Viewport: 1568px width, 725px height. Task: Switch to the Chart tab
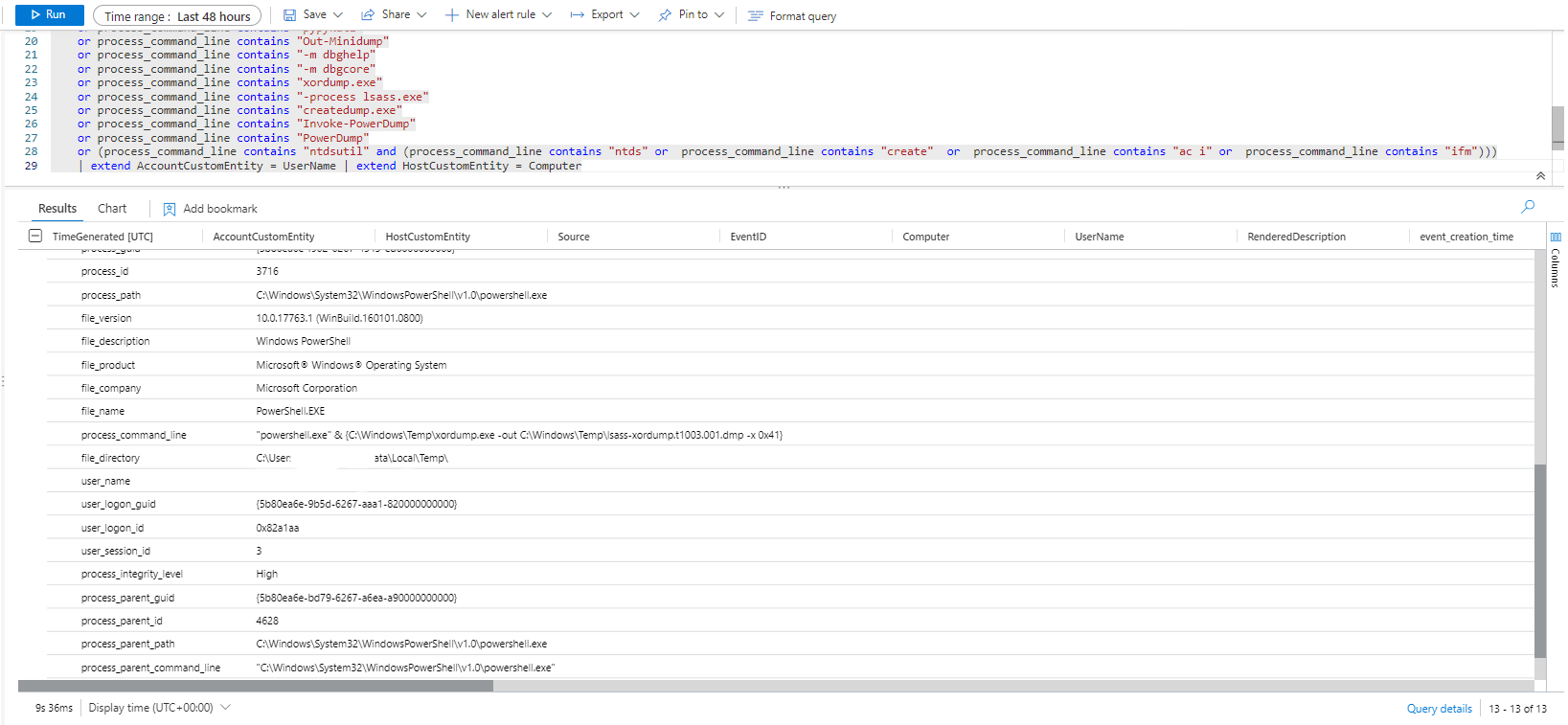(x=112, y=209)
